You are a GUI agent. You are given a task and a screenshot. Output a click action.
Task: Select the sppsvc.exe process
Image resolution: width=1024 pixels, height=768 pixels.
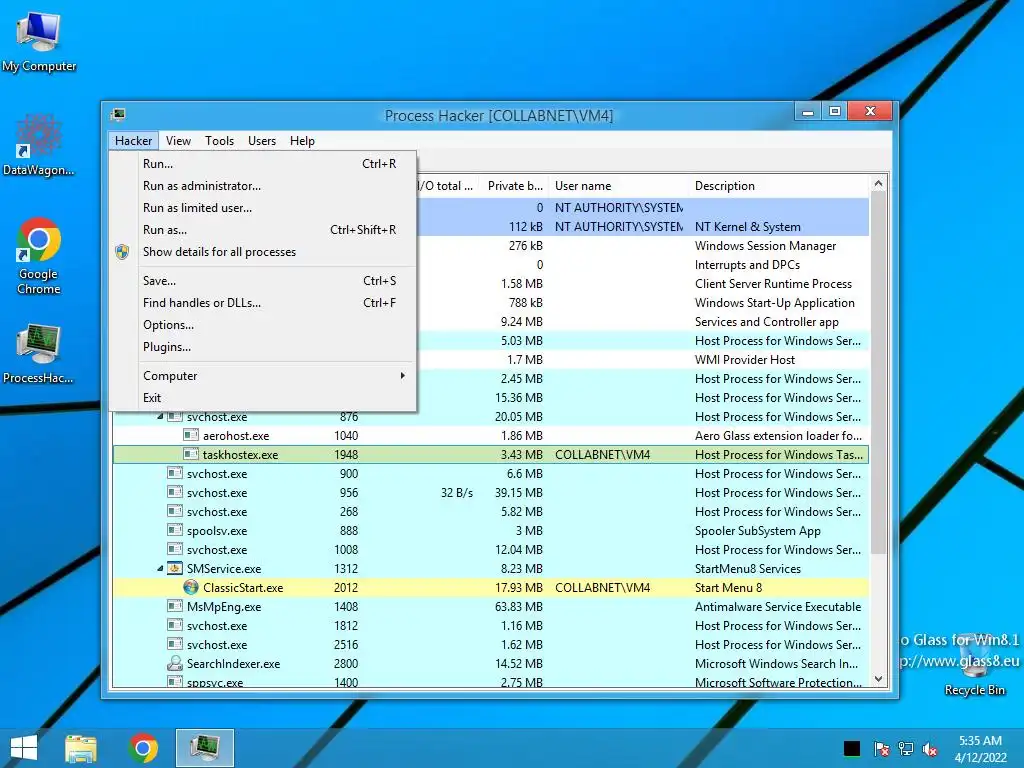click(x=491, y=682)
